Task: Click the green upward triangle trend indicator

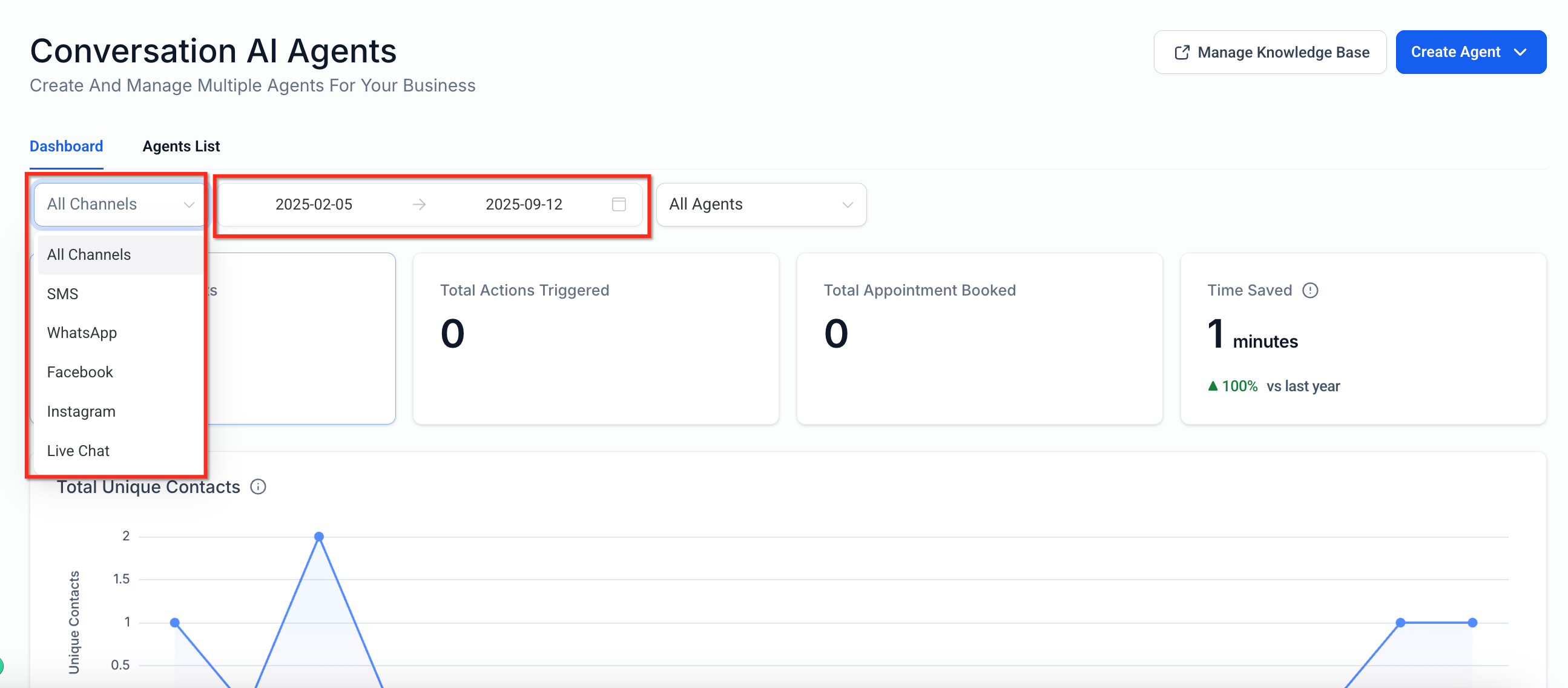Action: 1213,386
